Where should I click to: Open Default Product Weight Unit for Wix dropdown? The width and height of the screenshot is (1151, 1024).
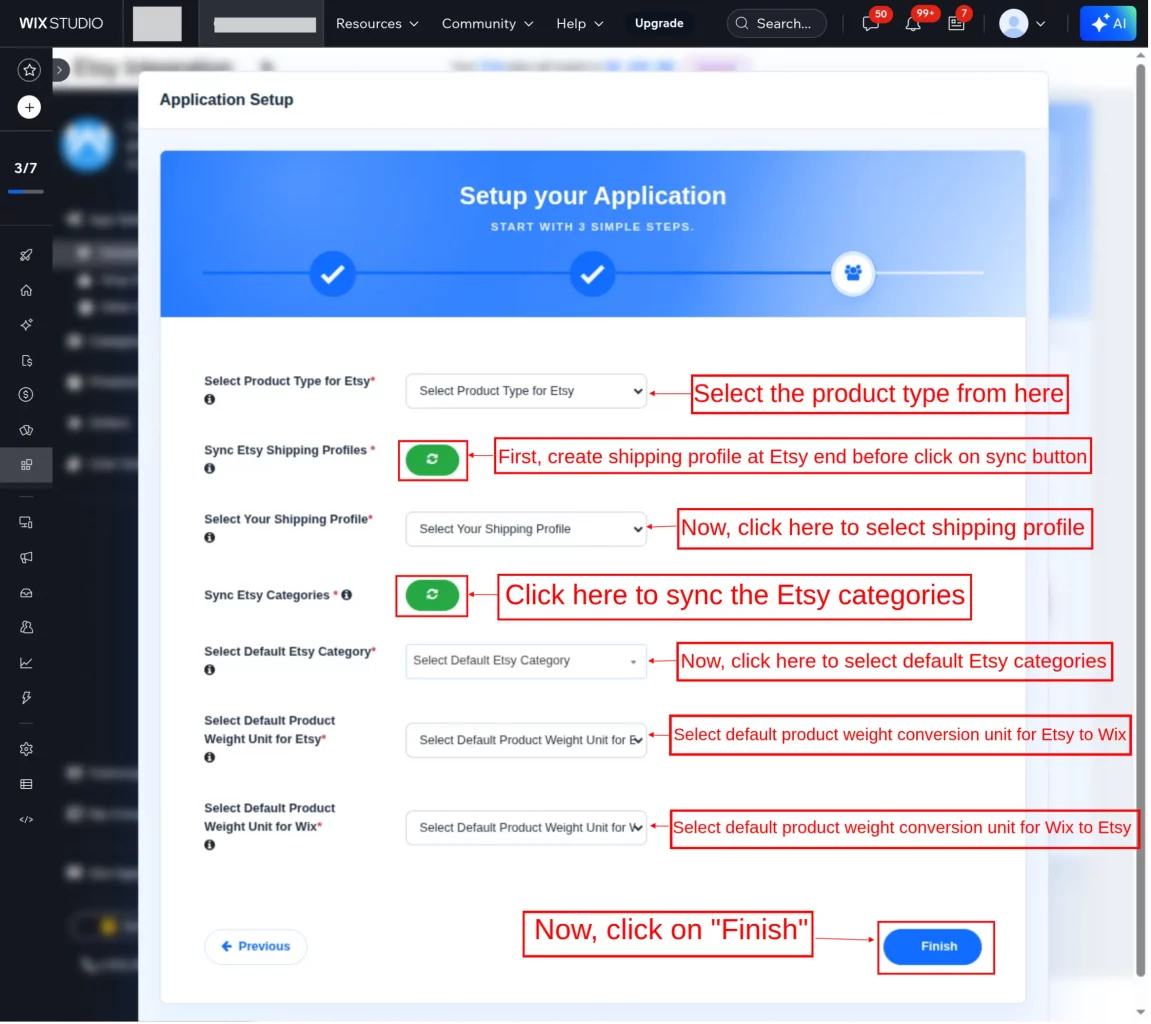point(526,827)
